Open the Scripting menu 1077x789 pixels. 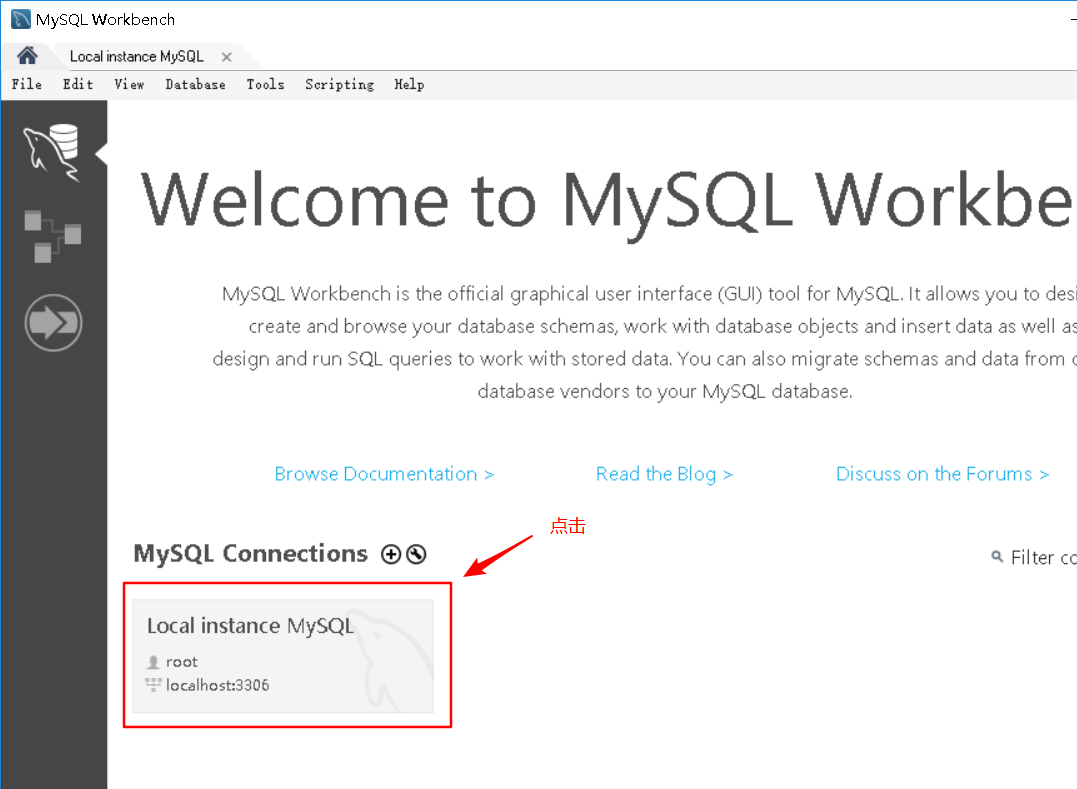pyautogui.click(x=339, y=84)
